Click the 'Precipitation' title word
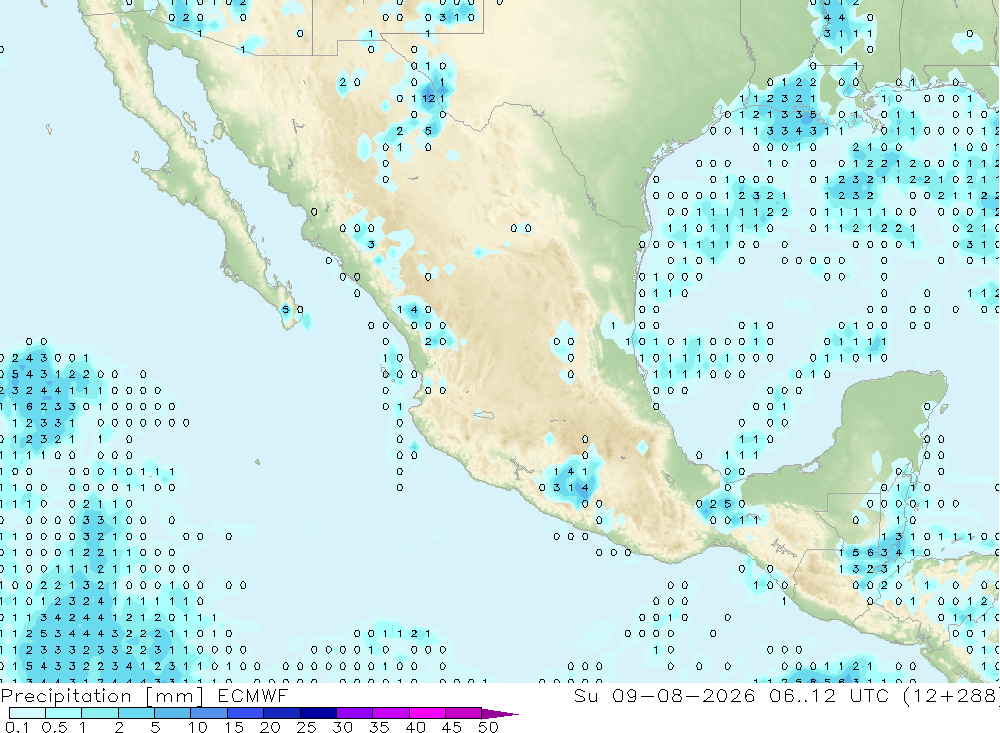This screenshot has height=733, width=1000. click(x=66, y=696)
